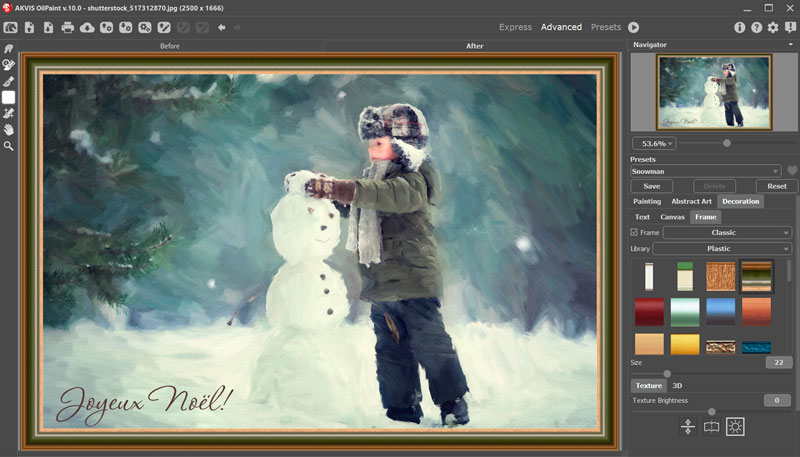Switch to the Painting tab

(647, 201)
